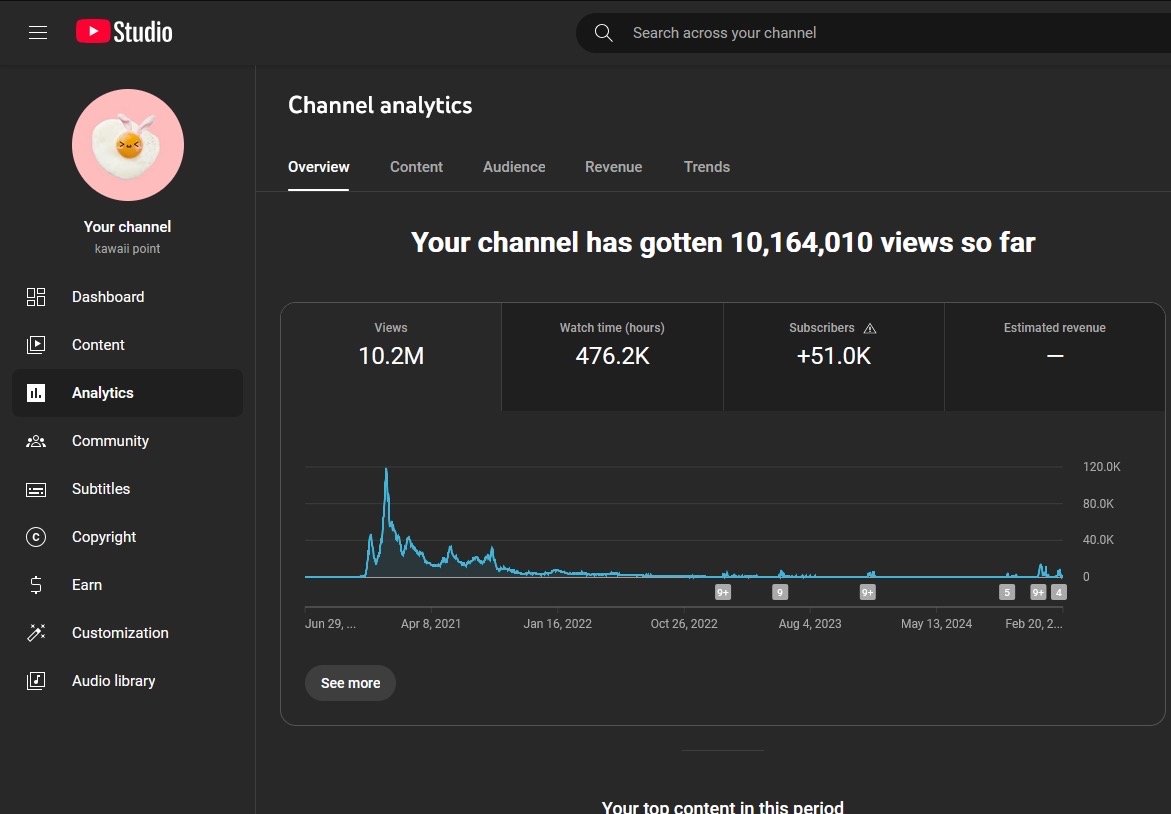Open the Audio library icon

point(36,681)
